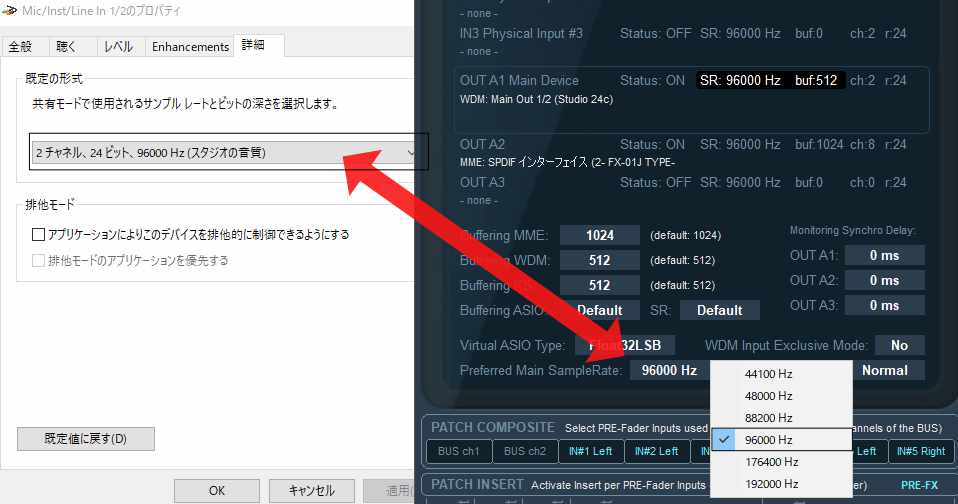The image size is (958, 504).
Task: Select the Enhancements tab
Action: pos(190,47)
